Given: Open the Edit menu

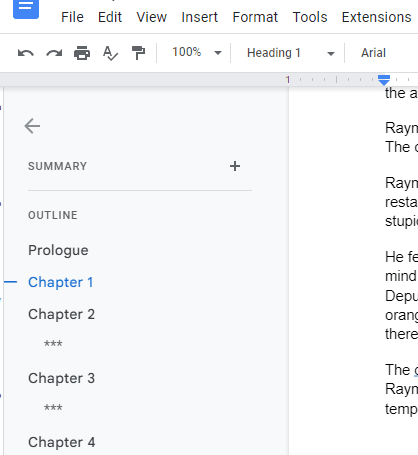Looking at the screenshot, I should pos(110,17).
